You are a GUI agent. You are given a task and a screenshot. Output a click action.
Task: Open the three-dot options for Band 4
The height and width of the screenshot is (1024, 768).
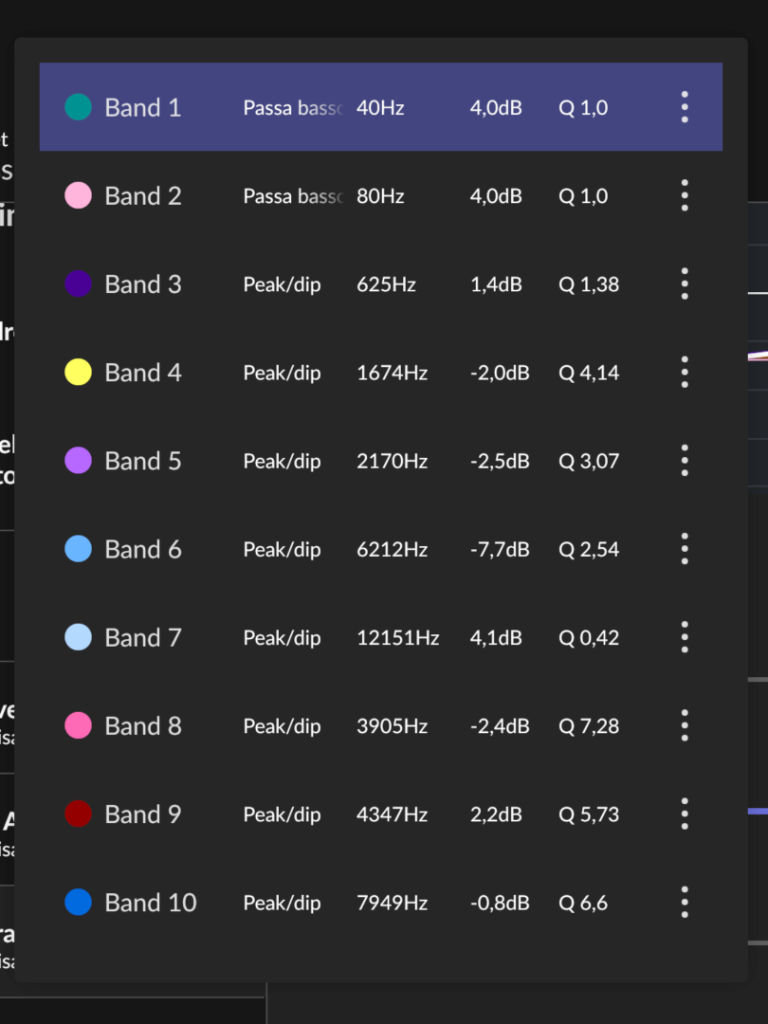click(684, 372)
